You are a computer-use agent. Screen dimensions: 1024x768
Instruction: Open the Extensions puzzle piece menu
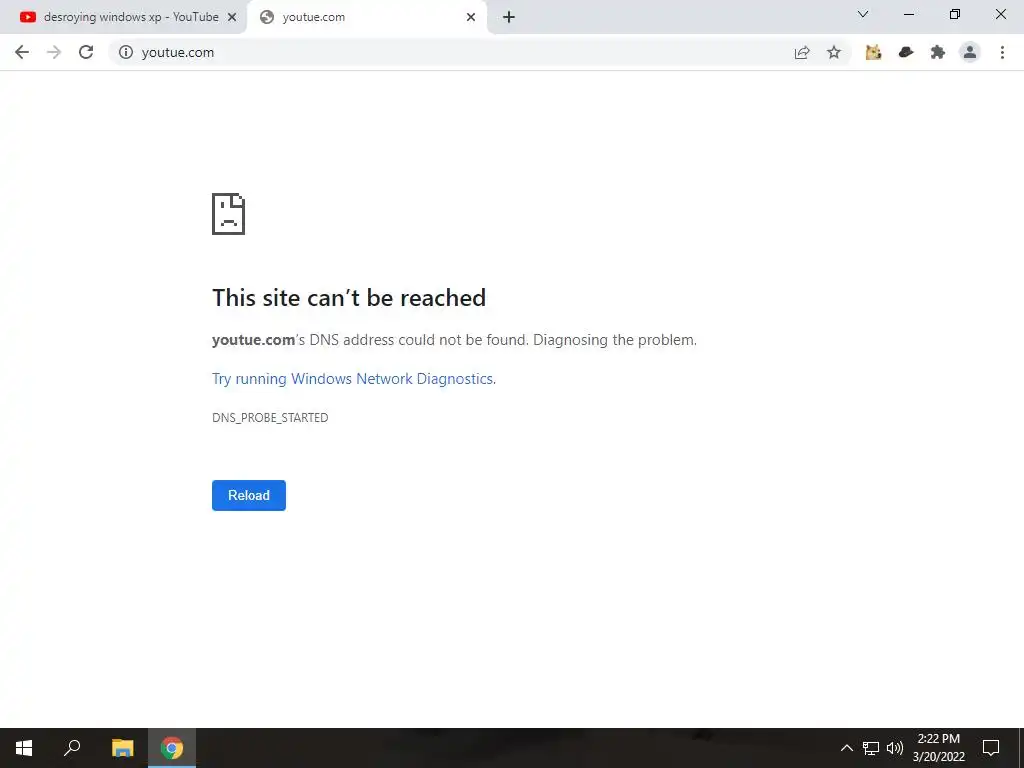point(938,52)
